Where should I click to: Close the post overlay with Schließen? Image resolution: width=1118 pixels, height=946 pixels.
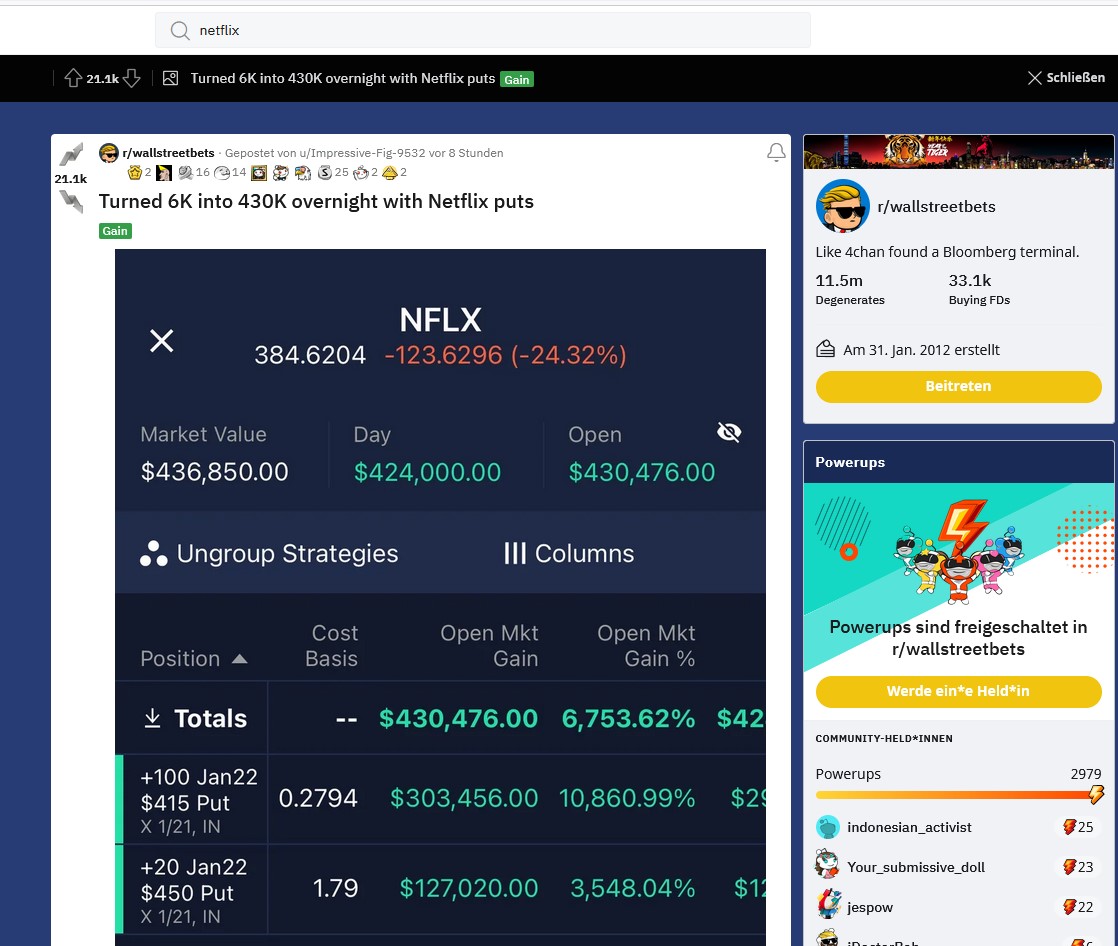pos(1067,78)
